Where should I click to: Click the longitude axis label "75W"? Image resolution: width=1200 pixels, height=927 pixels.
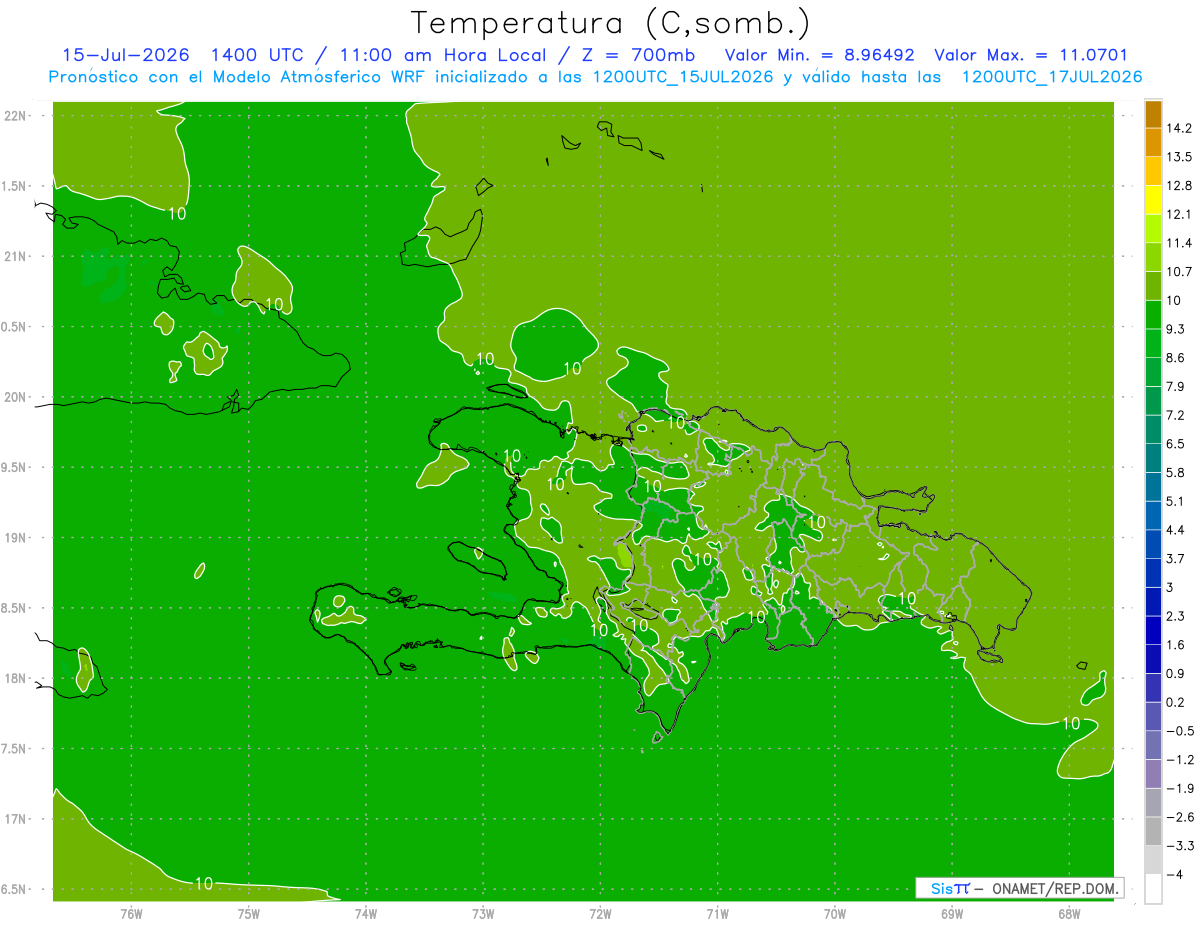(x=249, y=913)
